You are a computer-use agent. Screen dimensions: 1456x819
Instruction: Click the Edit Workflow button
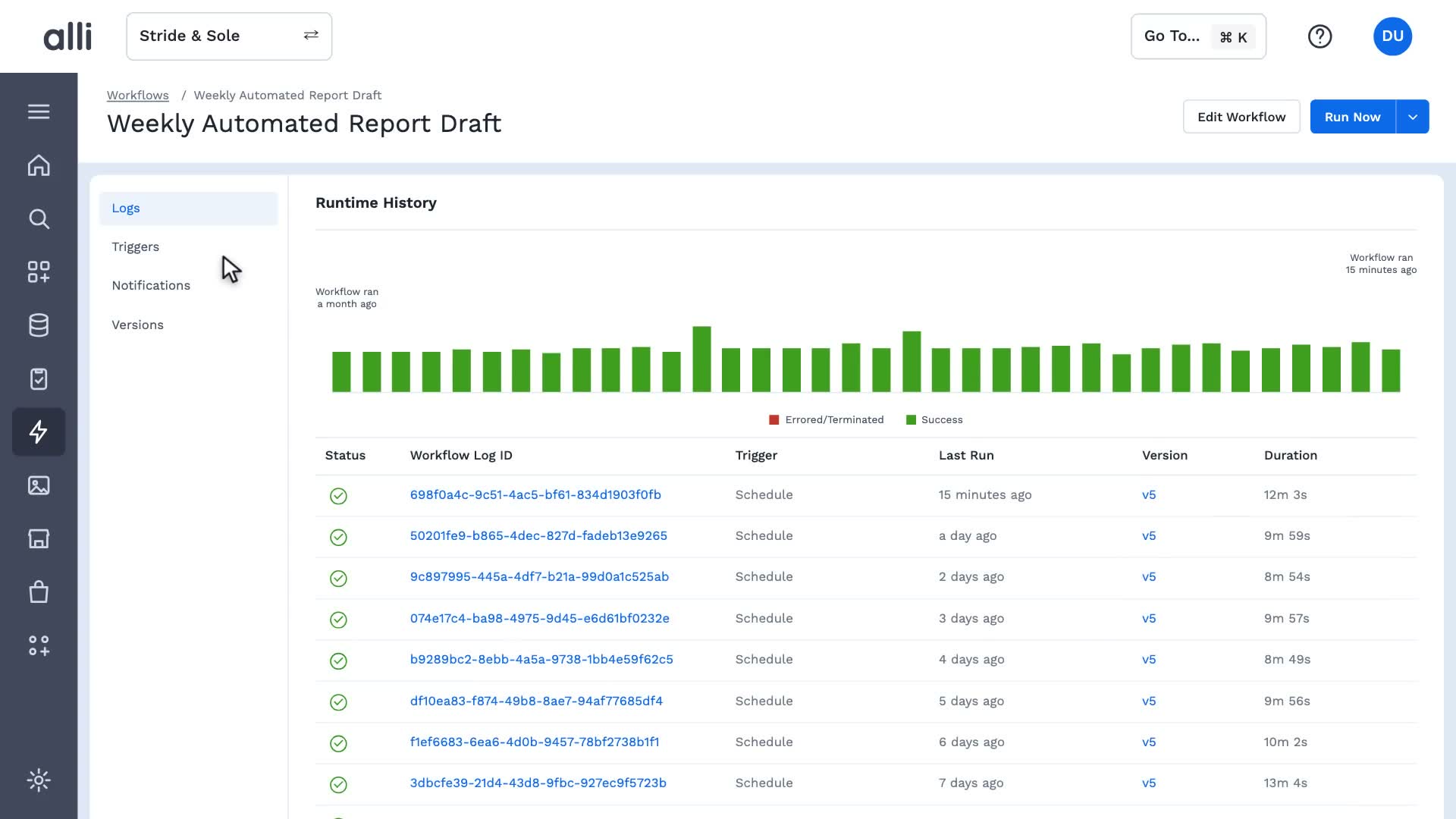pos(1241,117)
